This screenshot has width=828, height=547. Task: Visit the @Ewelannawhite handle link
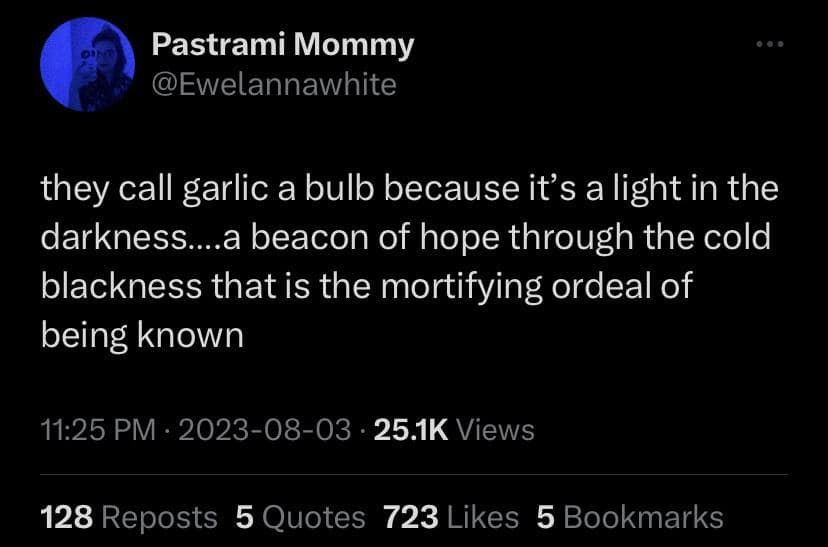pos(273,85)
